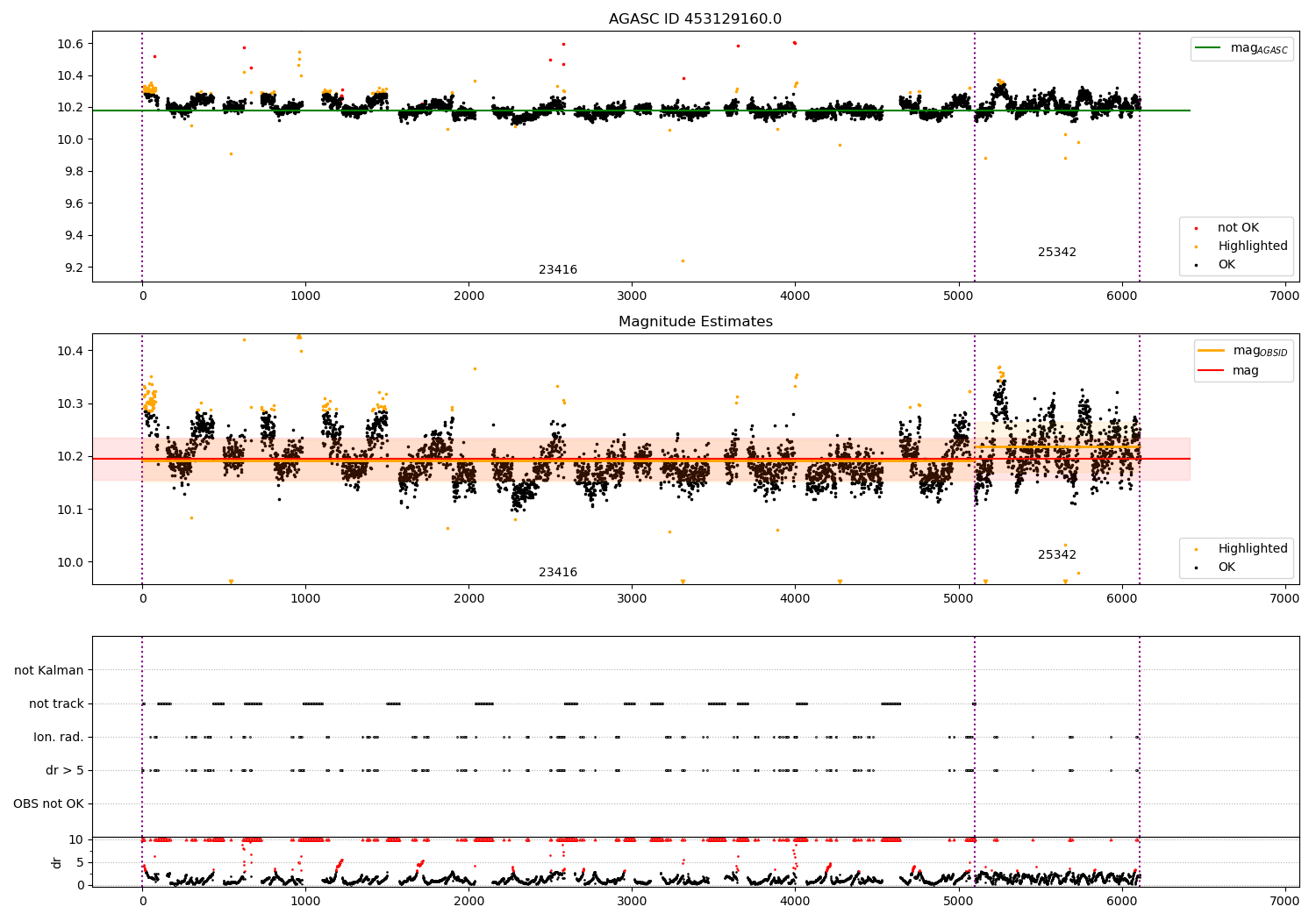This screenshot has width=1316, height=921.
Task: Click the '10.3' y-axis tick label
Action: [70, 403]
